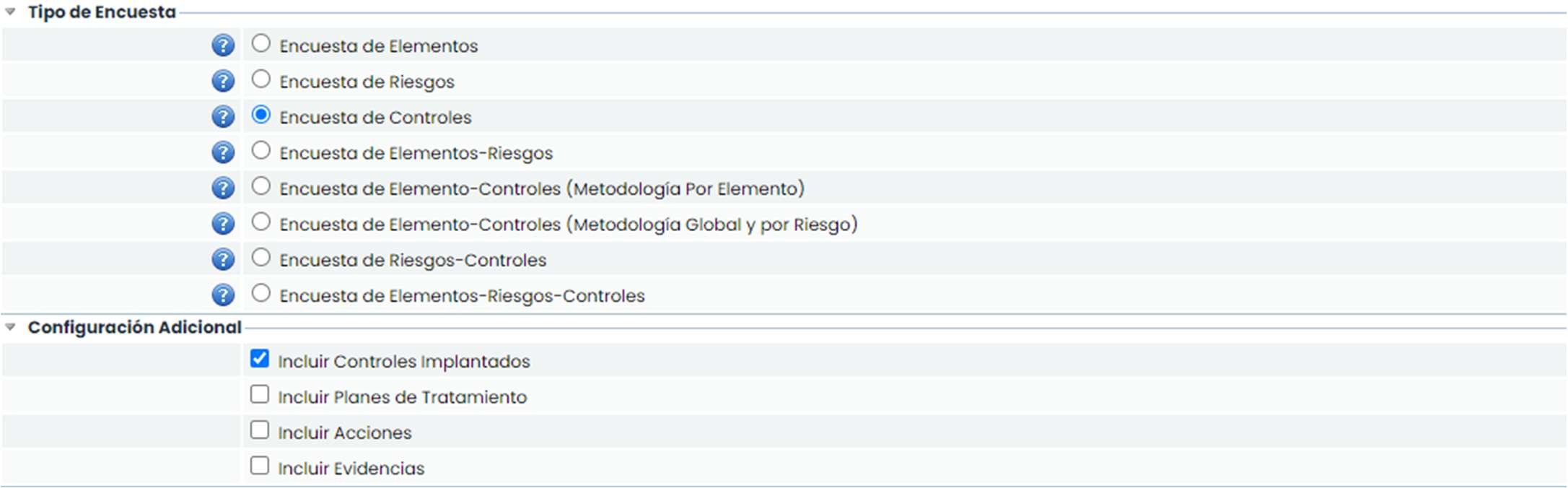Collapse the Configuración Adicional section arrow
Image resolution: width=1568 pixels, height=488 pixels.
(11, 327)
